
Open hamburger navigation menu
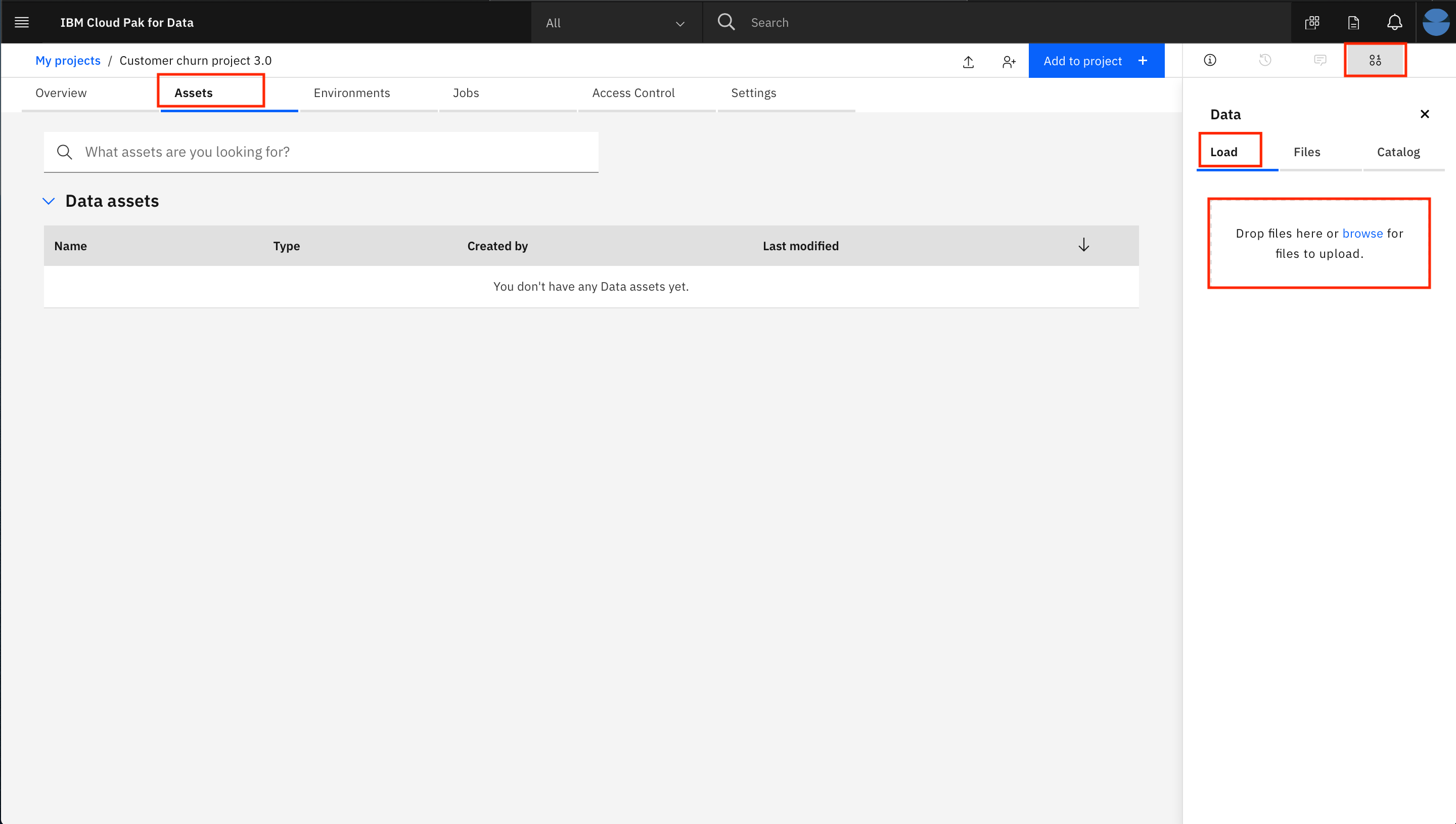pyautogui.click(x=22, y=21)
